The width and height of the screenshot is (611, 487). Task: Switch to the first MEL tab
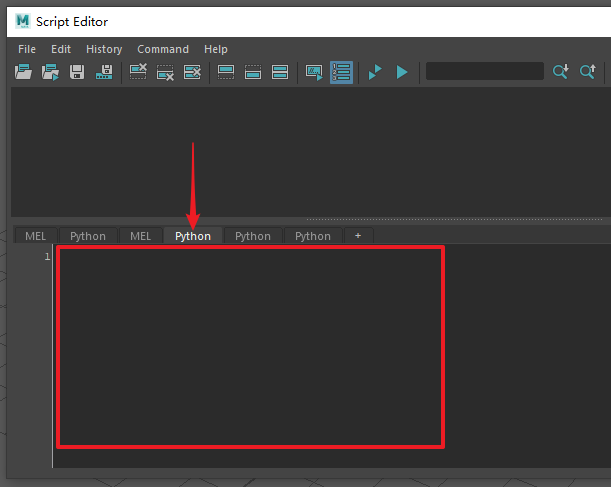pos(35,236)
